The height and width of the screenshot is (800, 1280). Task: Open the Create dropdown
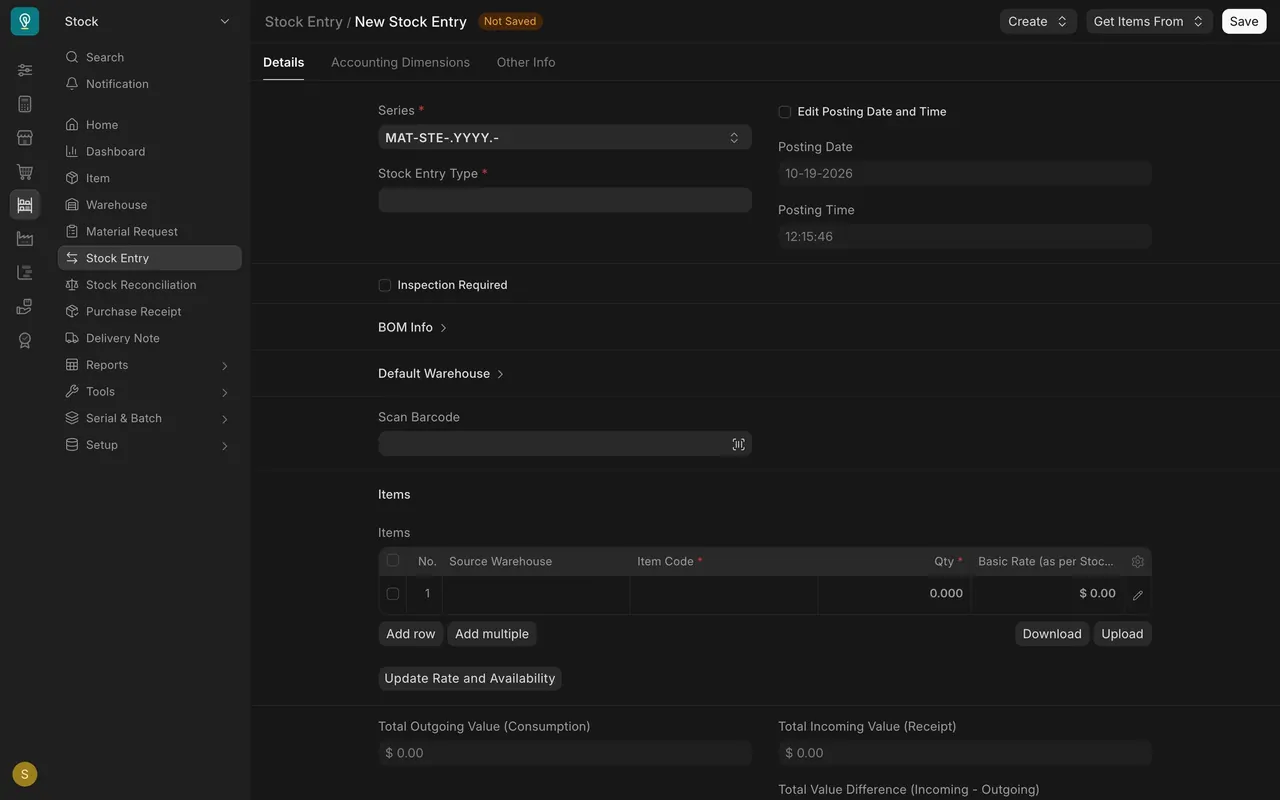click(1038, 21)
